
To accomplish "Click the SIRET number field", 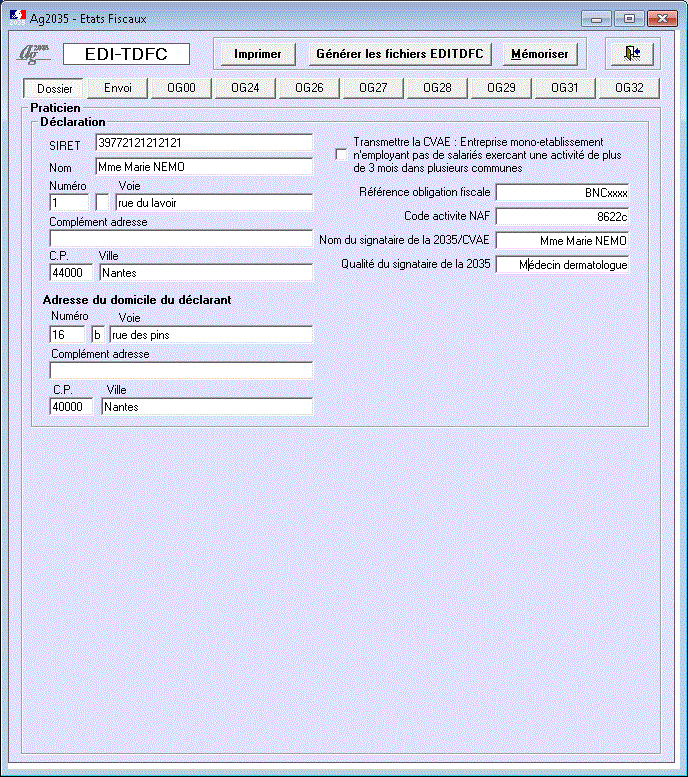I will coord(204,143).
